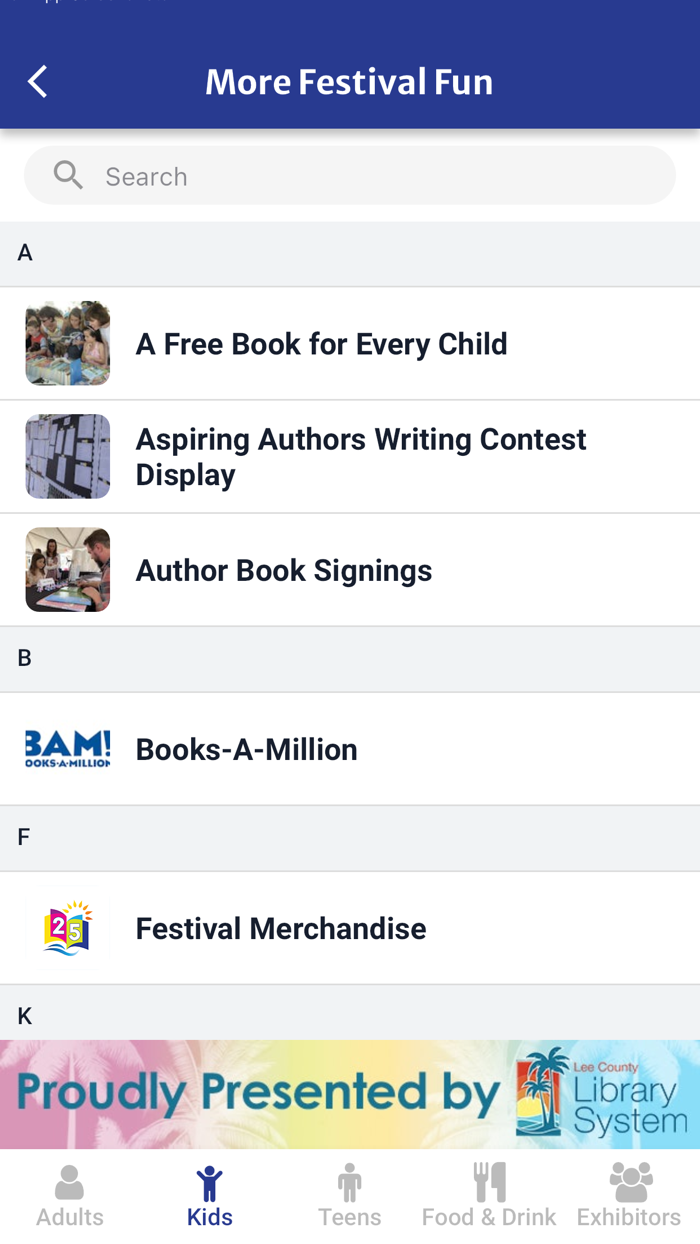View Author Book Signings details
700x1244 pixels.
[284, 569]
